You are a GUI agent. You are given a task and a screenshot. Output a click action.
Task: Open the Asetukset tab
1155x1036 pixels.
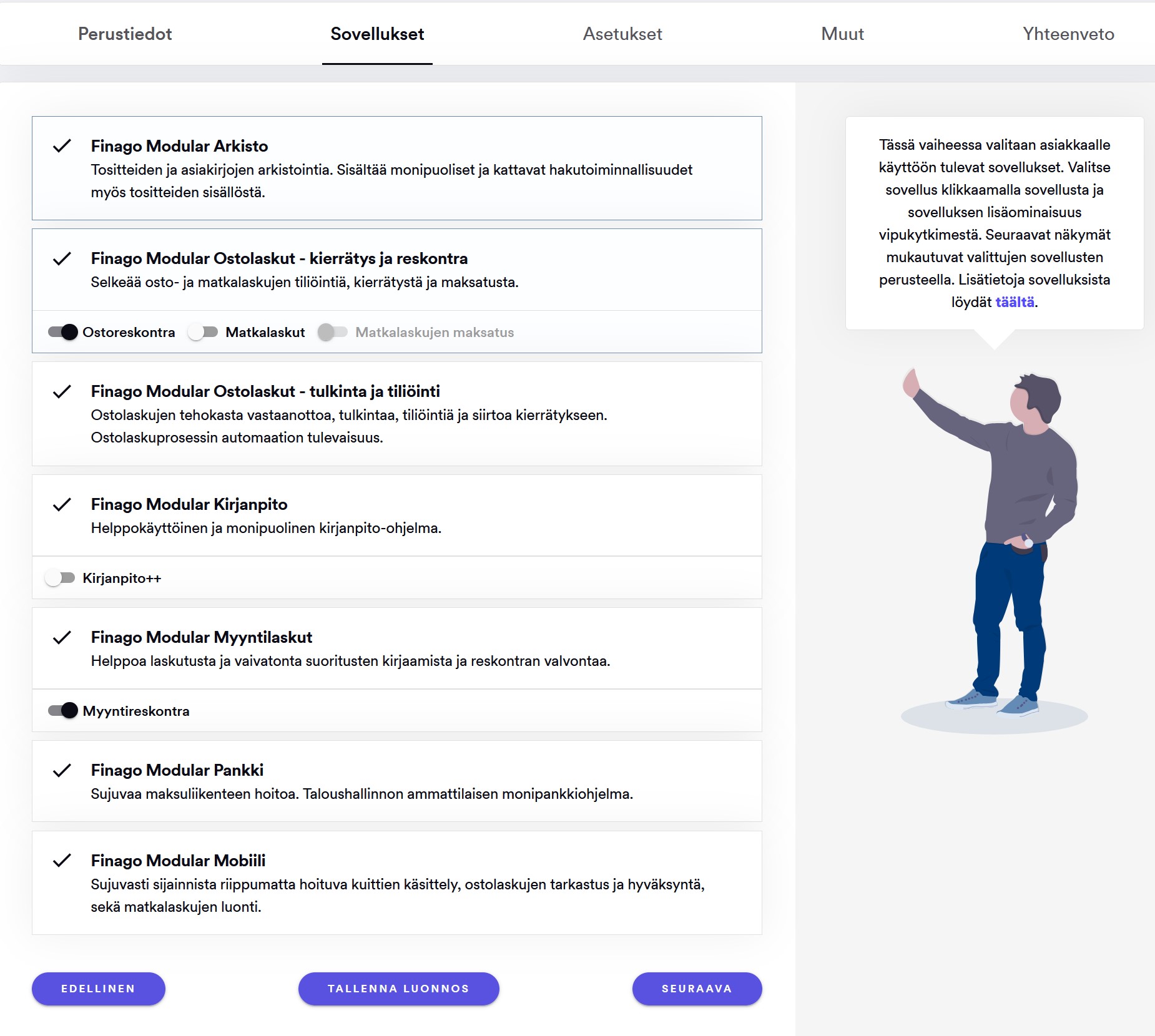coord(622,34)
